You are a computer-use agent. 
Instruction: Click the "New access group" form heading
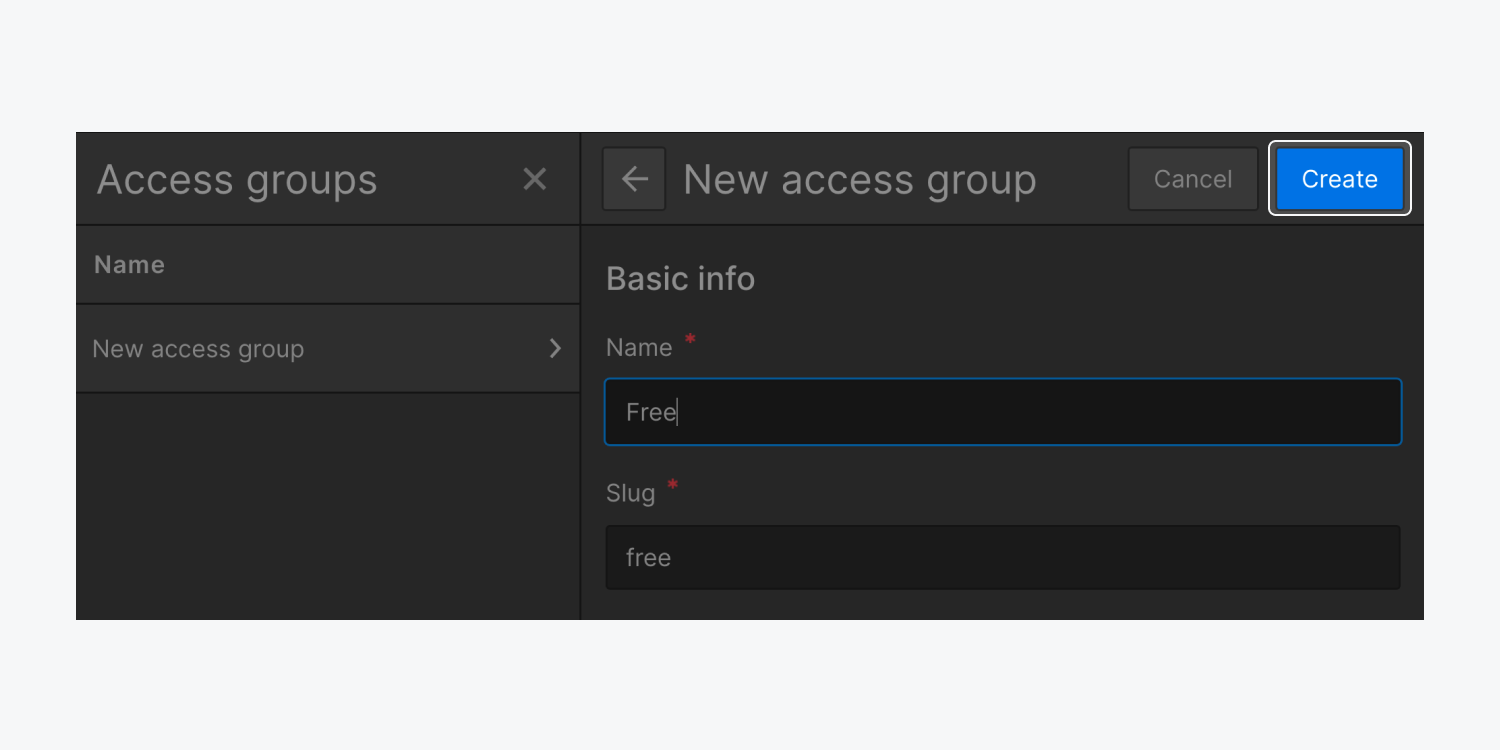(859, 180)
